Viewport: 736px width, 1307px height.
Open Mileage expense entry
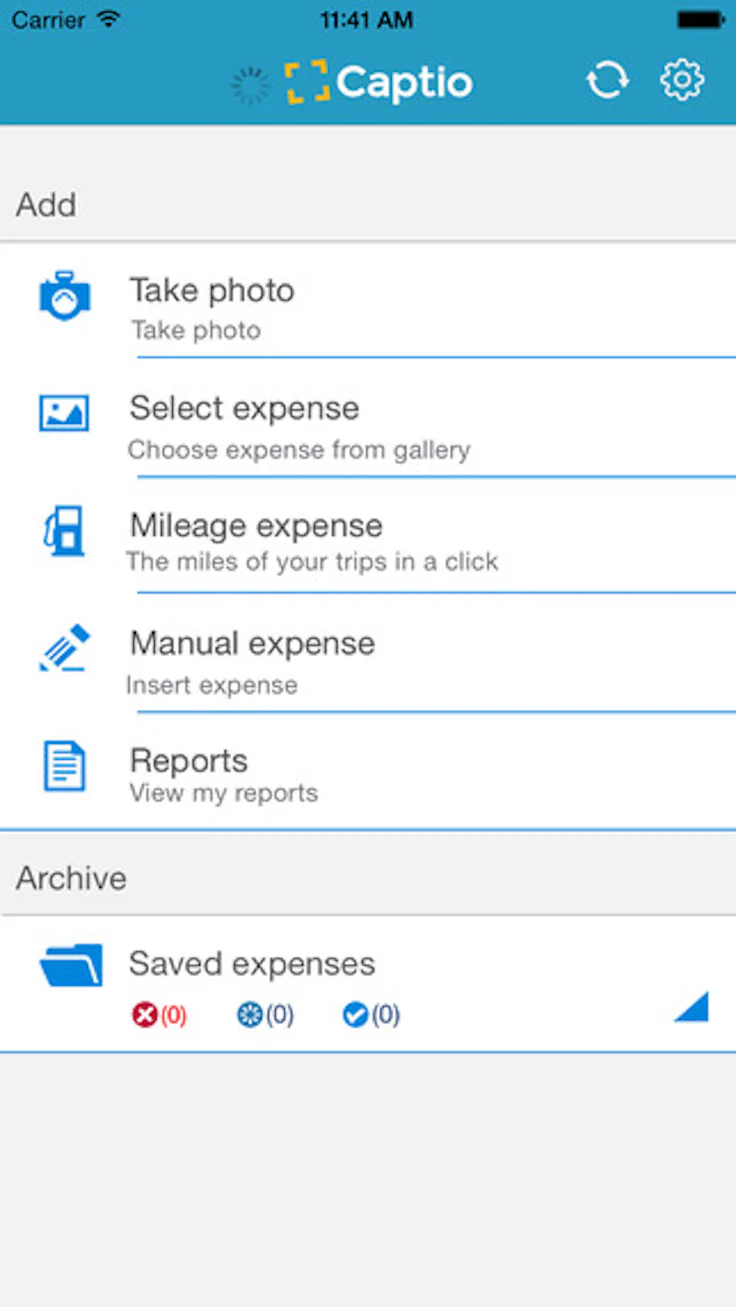tap(368, 536)
